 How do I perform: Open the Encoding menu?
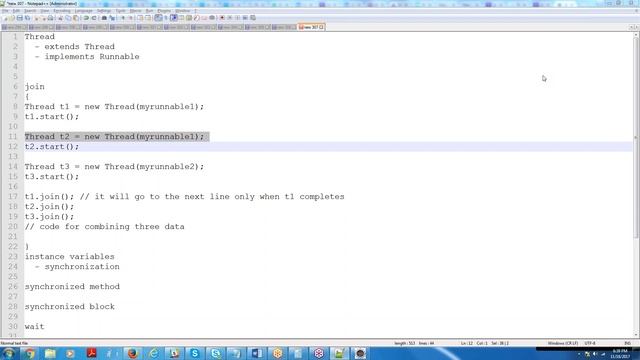coord(62,11)
